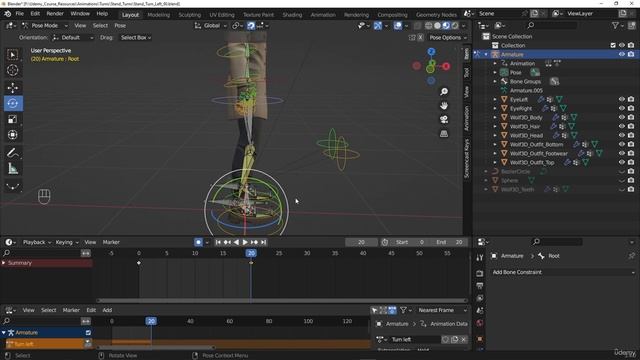This screenshot has height=360, width=640.
Task: Choose the Measure tool
Action: [x=13, y=169]
